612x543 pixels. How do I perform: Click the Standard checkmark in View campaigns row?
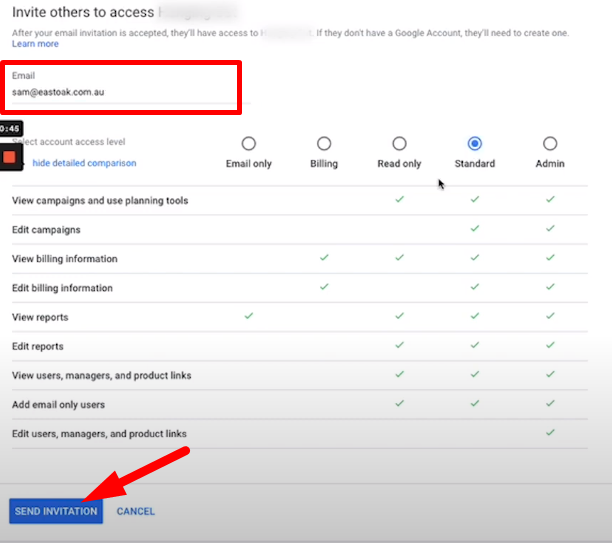pos(475,199)
